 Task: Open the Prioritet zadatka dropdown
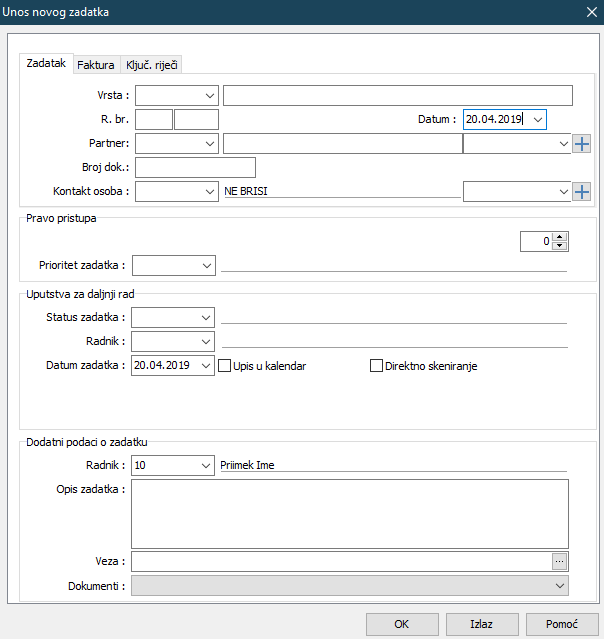click(207, 266)
